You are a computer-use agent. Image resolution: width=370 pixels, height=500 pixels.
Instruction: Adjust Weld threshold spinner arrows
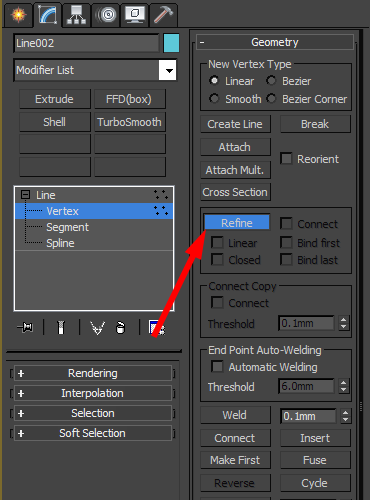345,416
